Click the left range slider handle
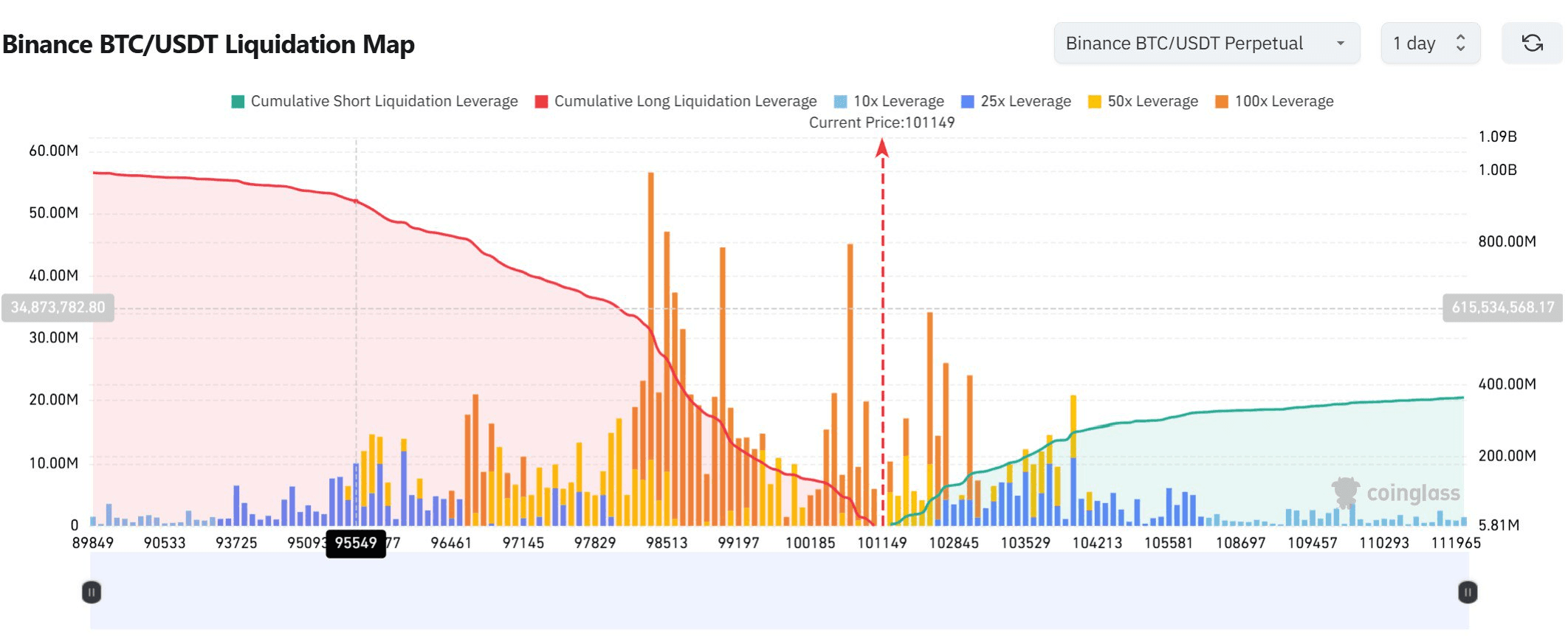The height and width of the screenshot is (636, 1568). pyautogui.click(x=92, y=592)
